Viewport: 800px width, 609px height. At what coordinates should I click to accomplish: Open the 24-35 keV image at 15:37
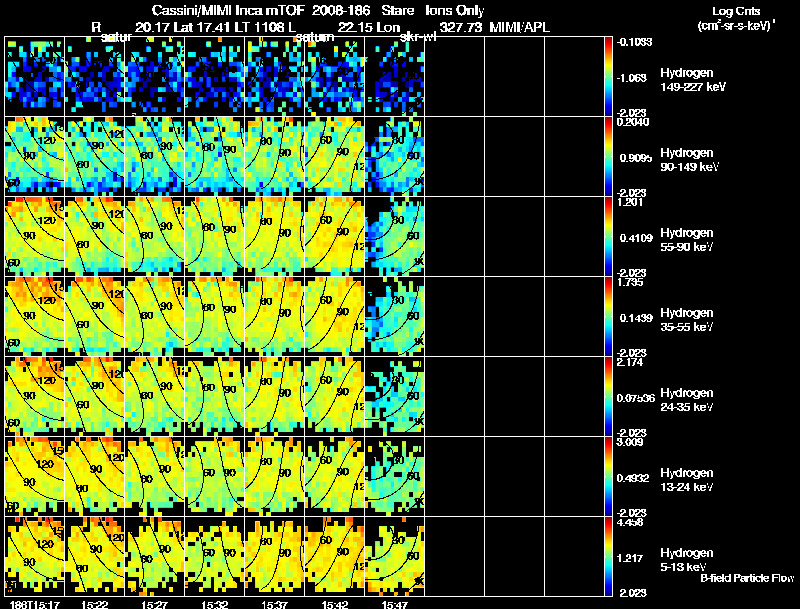274,397
